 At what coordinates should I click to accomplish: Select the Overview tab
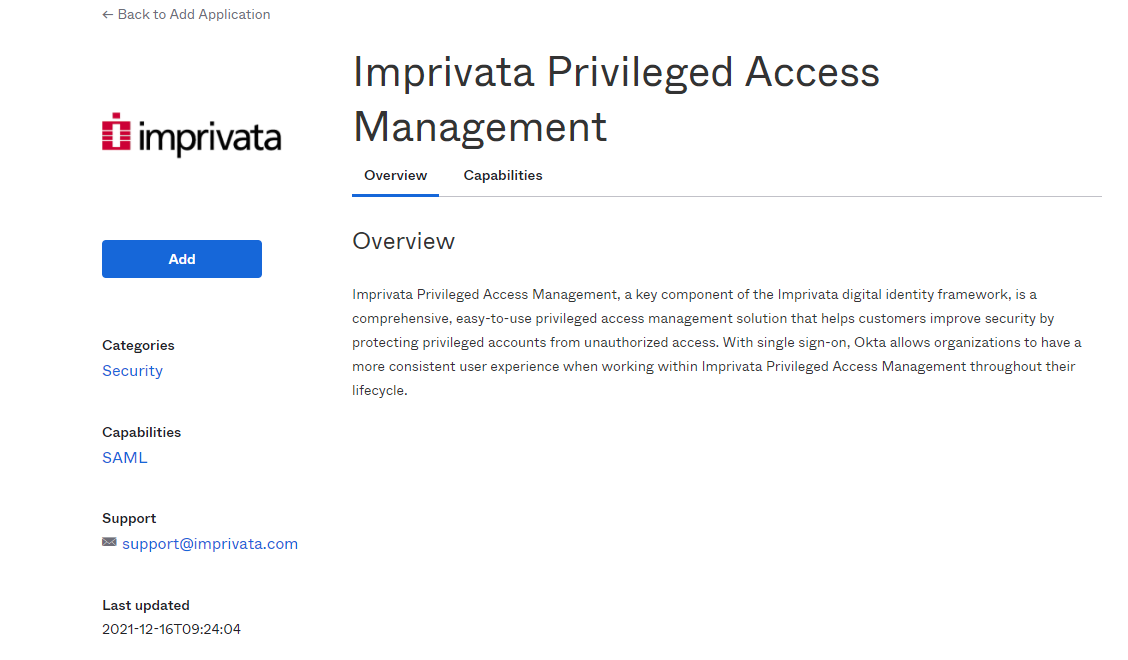tap(395, 176)
